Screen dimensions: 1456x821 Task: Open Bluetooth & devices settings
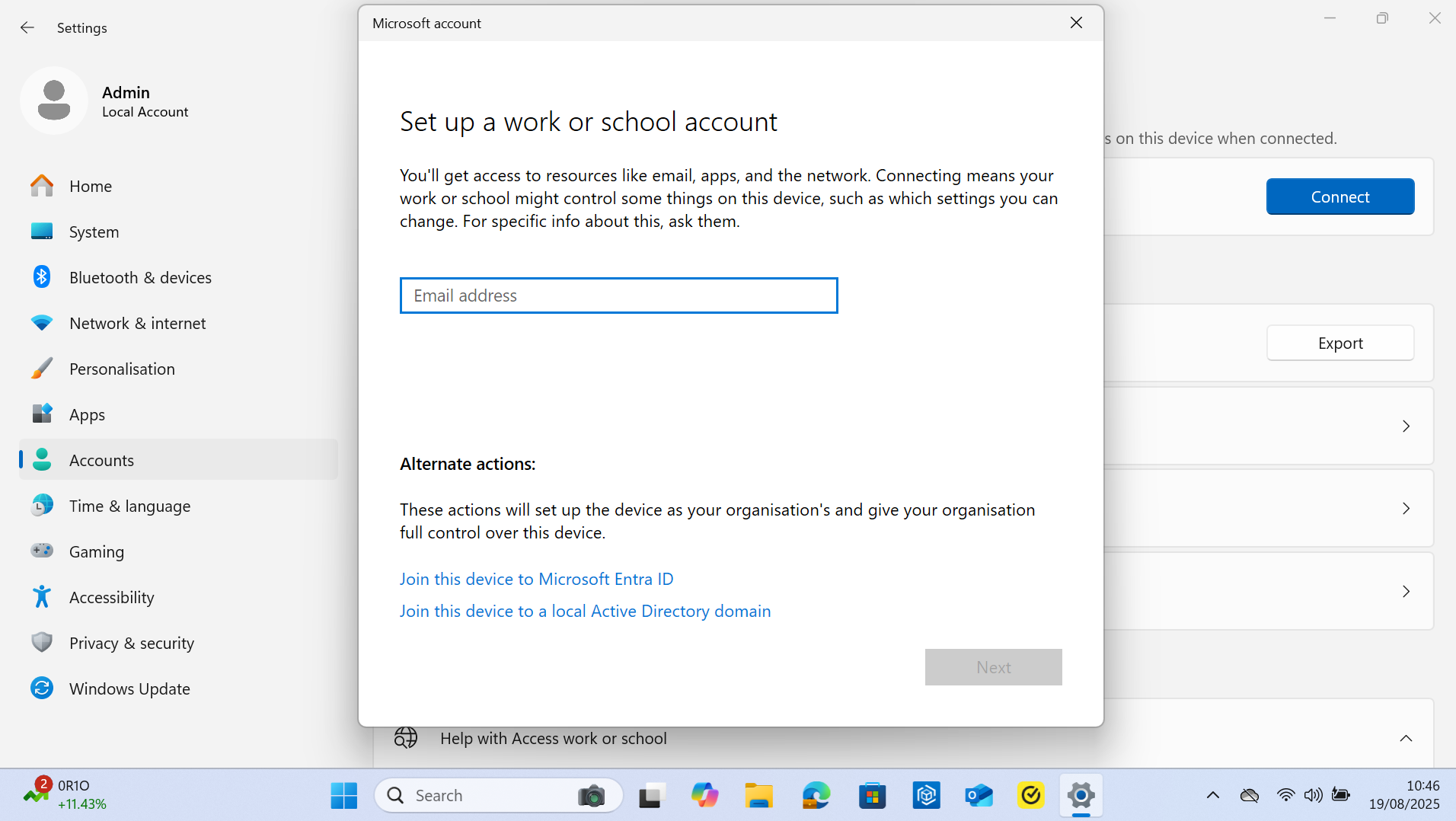click(x=178, y=277)
